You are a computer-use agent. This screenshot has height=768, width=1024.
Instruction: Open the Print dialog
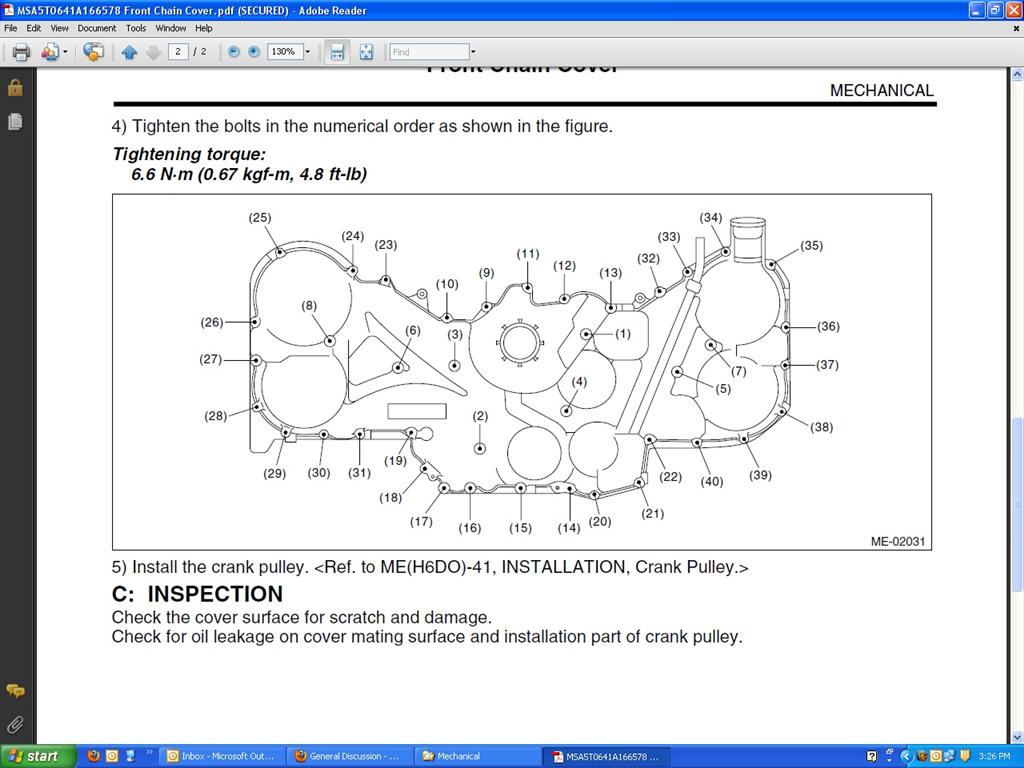coord(20,52)
